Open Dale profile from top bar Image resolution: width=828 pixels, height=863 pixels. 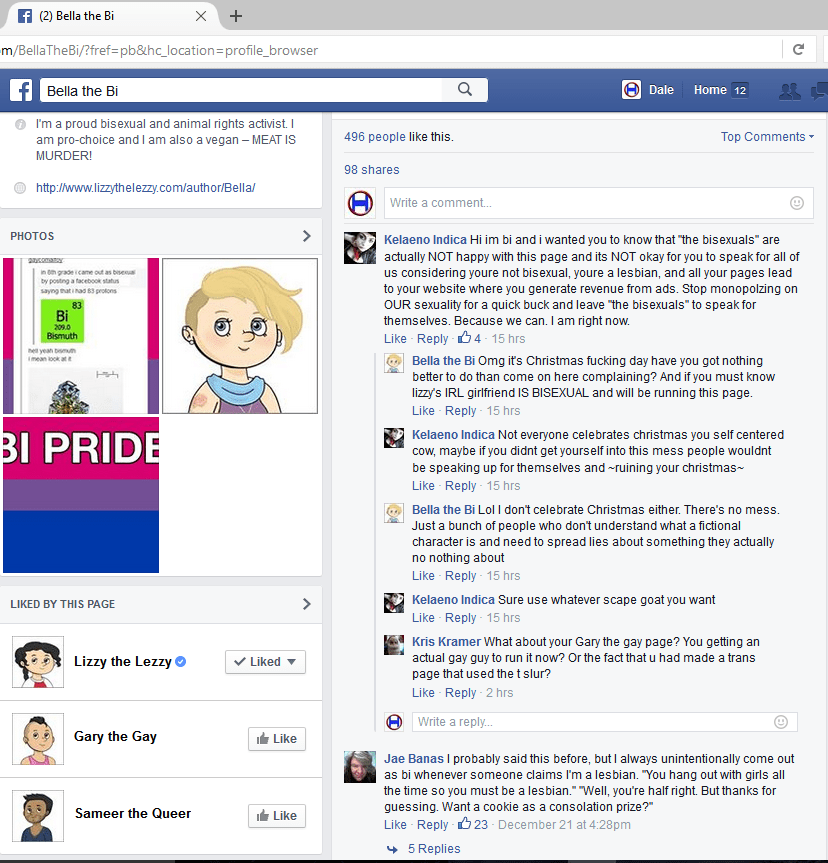click(x=648, y=90)
